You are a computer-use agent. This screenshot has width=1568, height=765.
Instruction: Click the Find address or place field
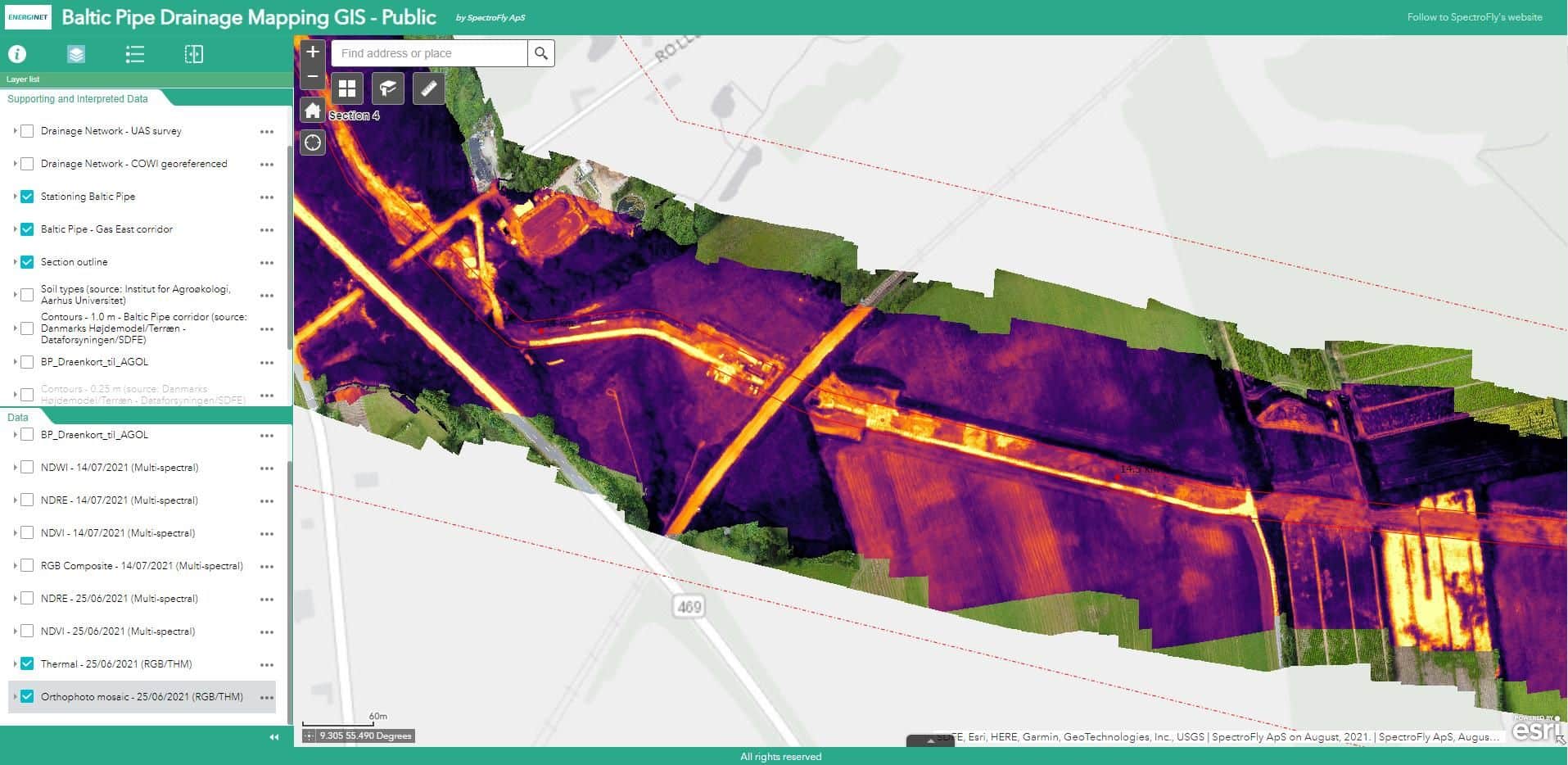point(429,53)
